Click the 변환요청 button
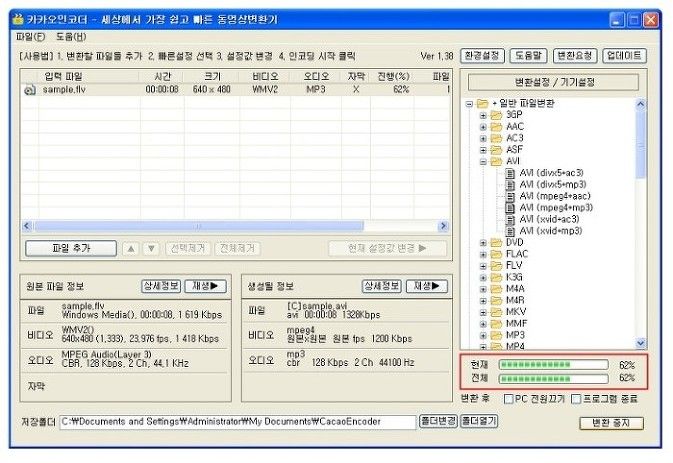This screenshot has width=673, height=463. pyautogui.click(x=575, y=56)
